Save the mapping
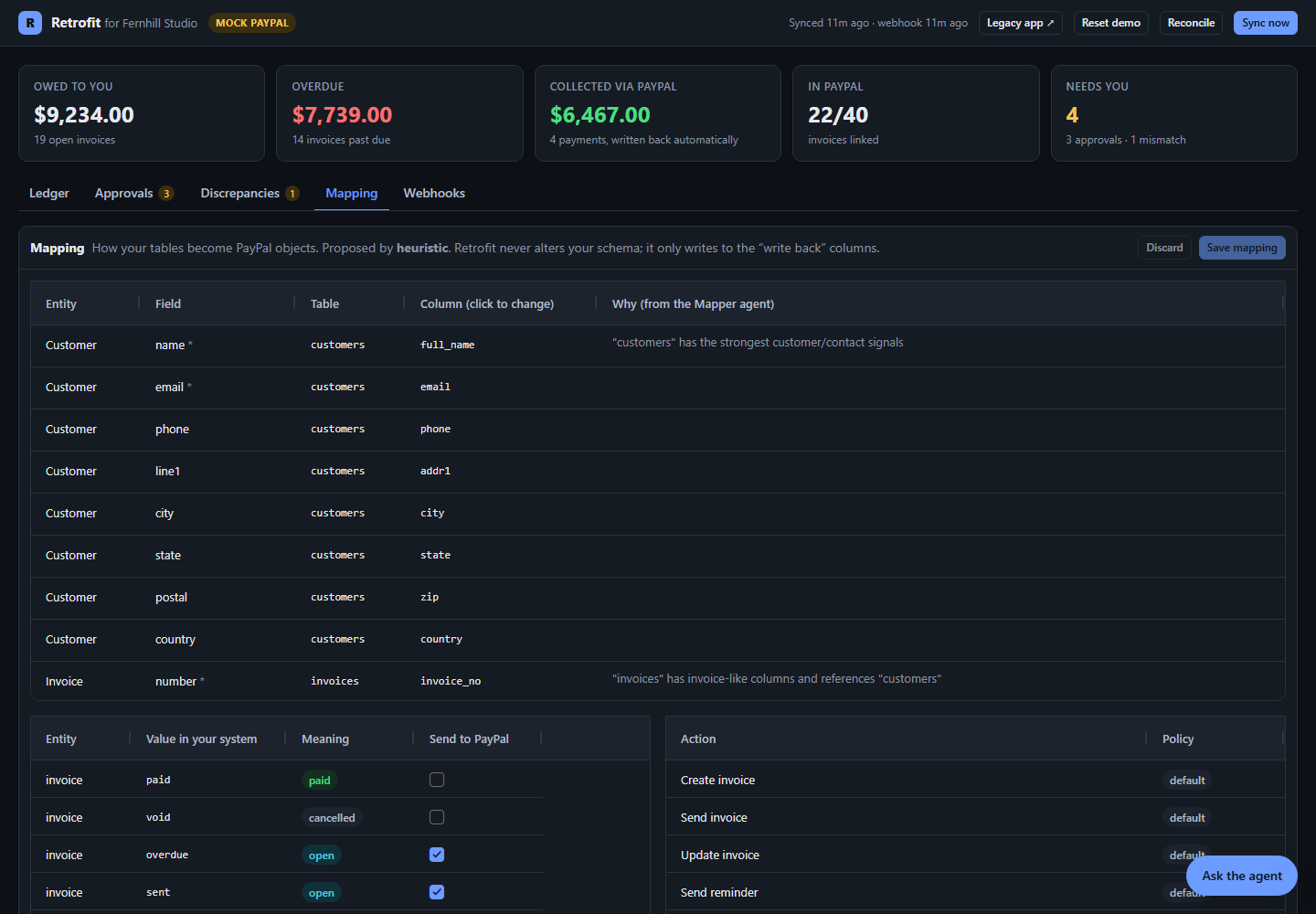This screenshot has height=914, width=1316. pos(1242,248)
